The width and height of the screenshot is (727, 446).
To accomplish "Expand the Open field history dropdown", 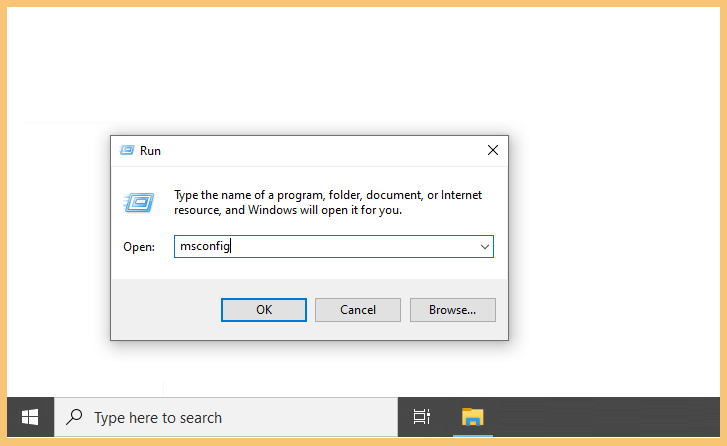I will [x=485, y=247].
